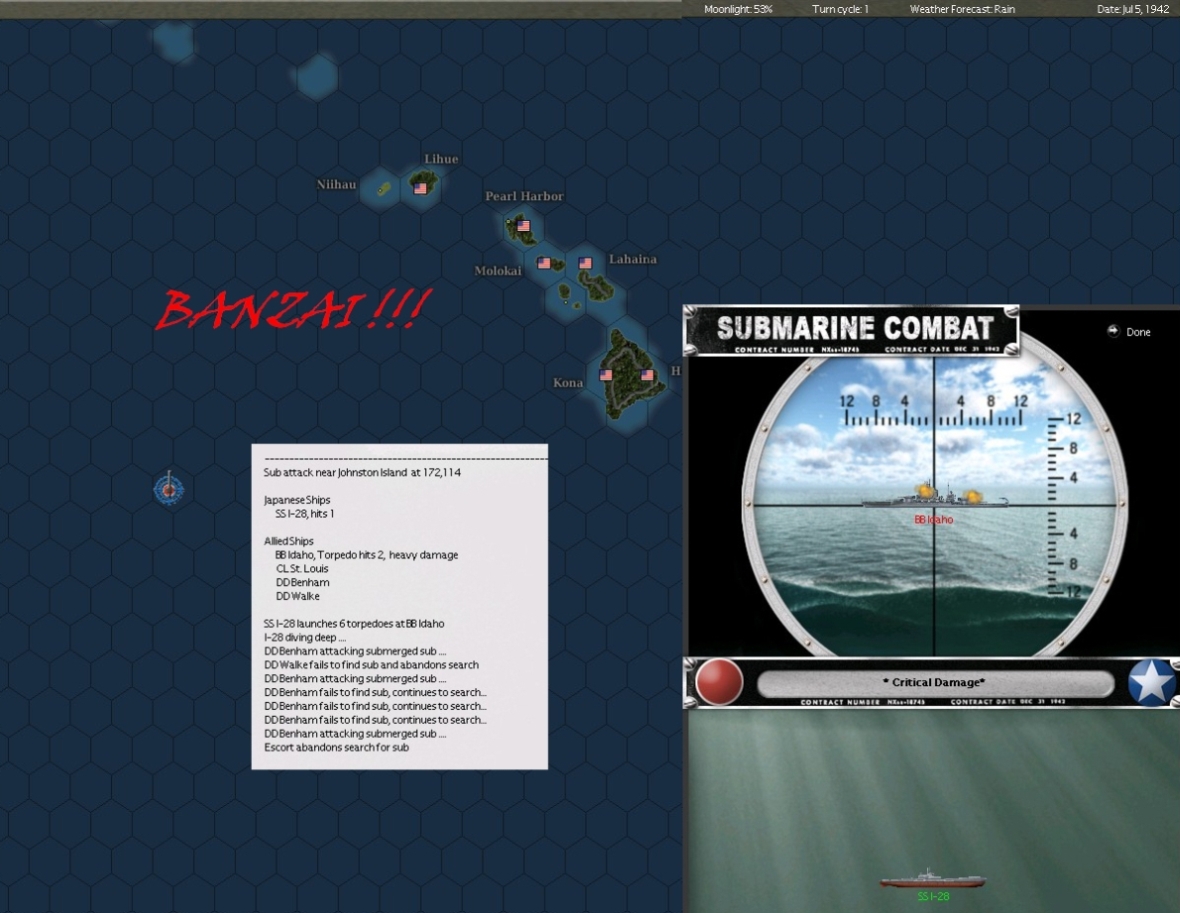Click 'Escort abandons search for sub' line
Screen dimensions: 1180x913
click(x=336, y=747)
